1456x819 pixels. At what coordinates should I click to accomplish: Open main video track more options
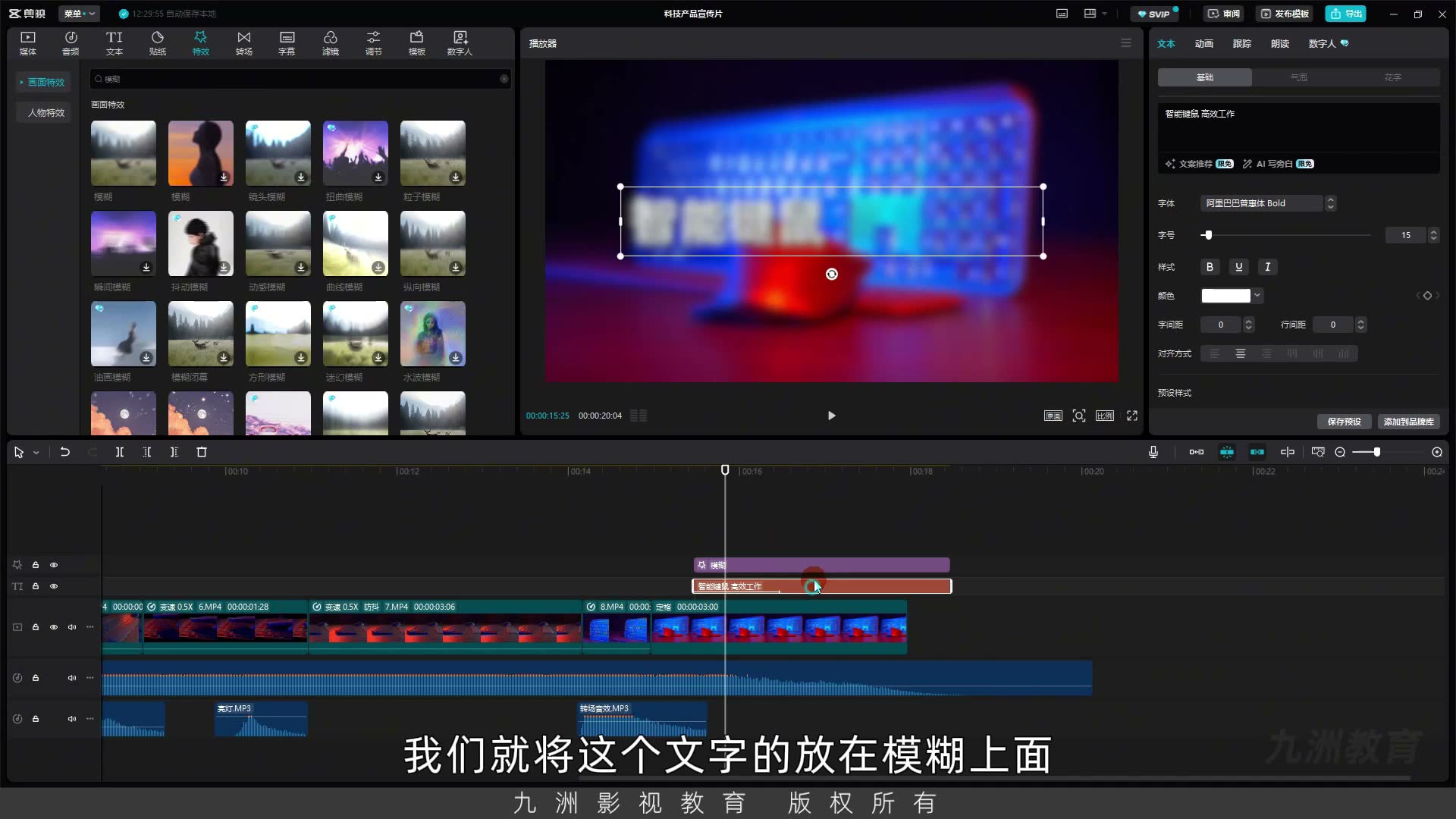click(x=90, y=627)
